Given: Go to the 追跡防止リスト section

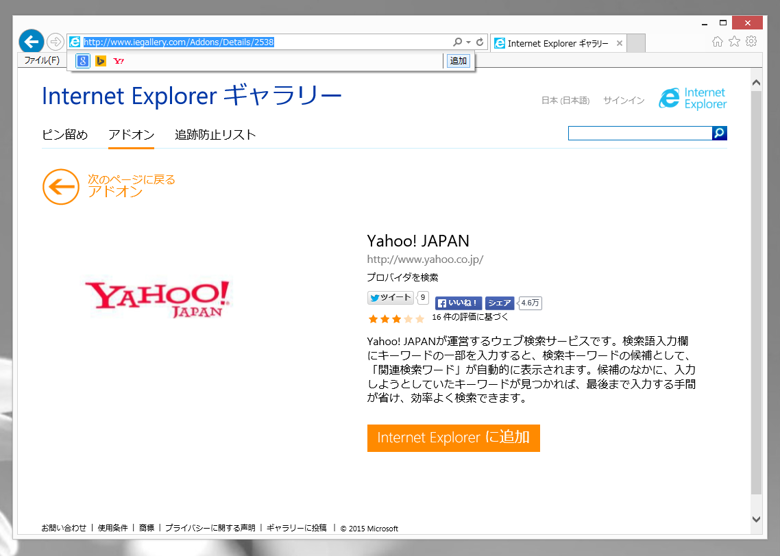Looking at the screenshot, I should [215, 135].
